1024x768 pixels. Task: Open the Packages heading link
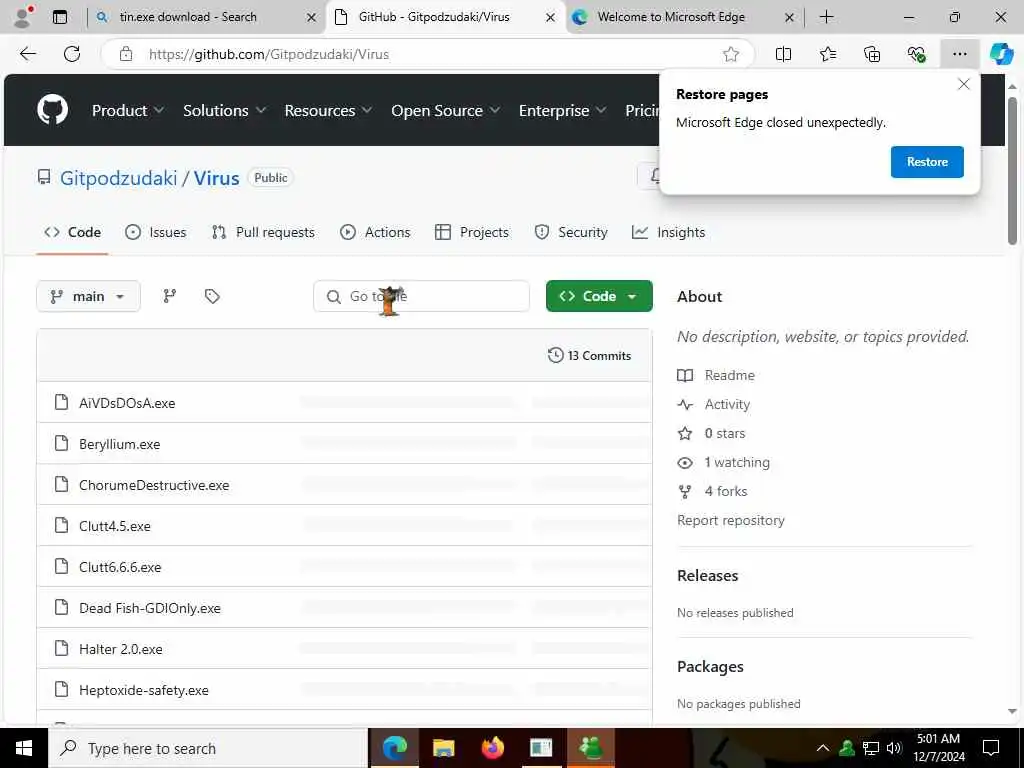710,666
